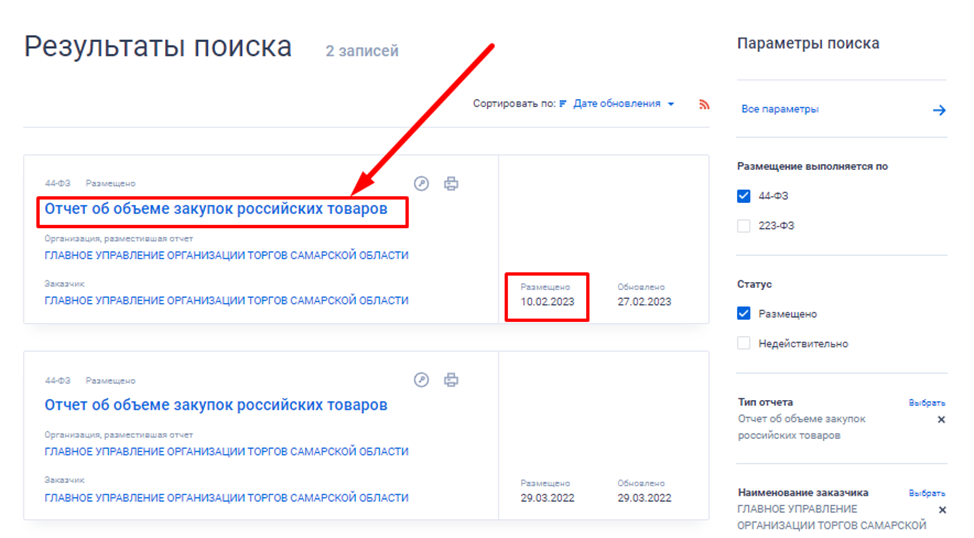Image resolution: width=974 pixels, height=538 pixels.
Task: Open the first Отчет об объеме закупок report
Action: click(x=215, y=211)
